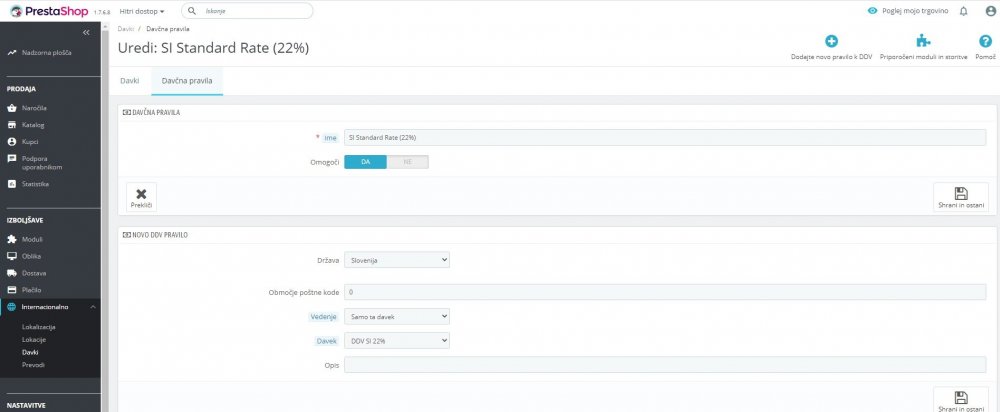Open Kupci person icon
The width and height of the screenshot is (1000, 412).
11,142
